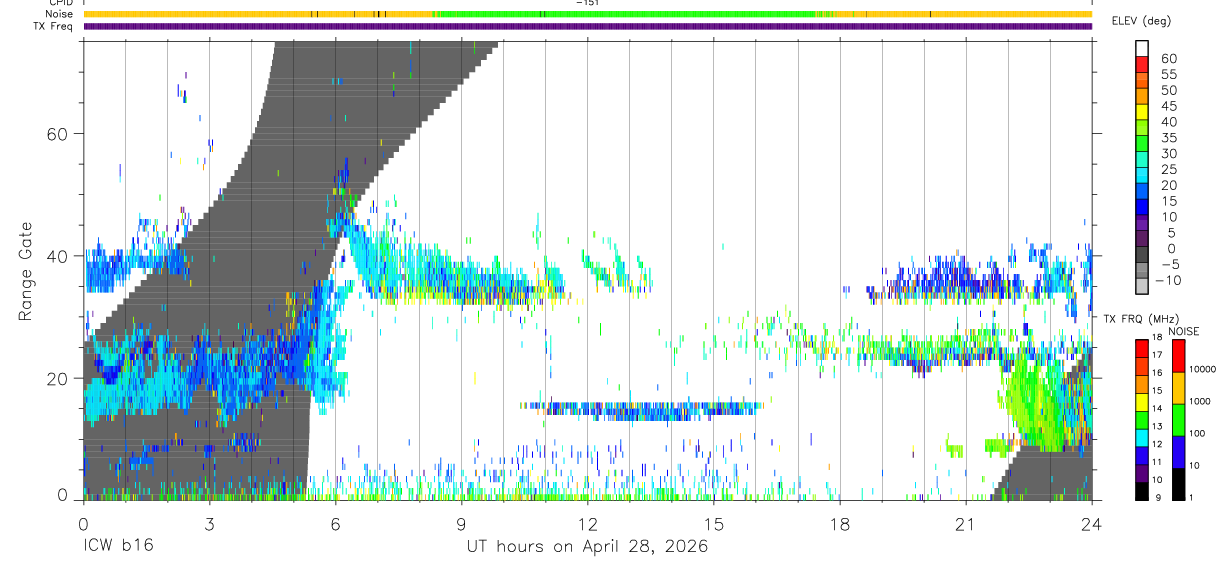Click the 25 value in ELEV legend
Screen dimensions: 1228x567
1168,170
